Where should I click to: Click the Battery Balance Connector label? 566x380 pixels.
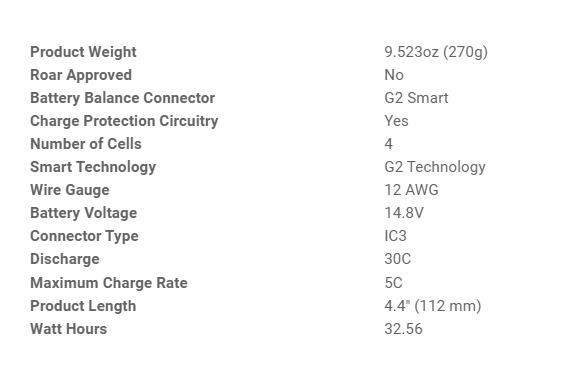[123, 98]
